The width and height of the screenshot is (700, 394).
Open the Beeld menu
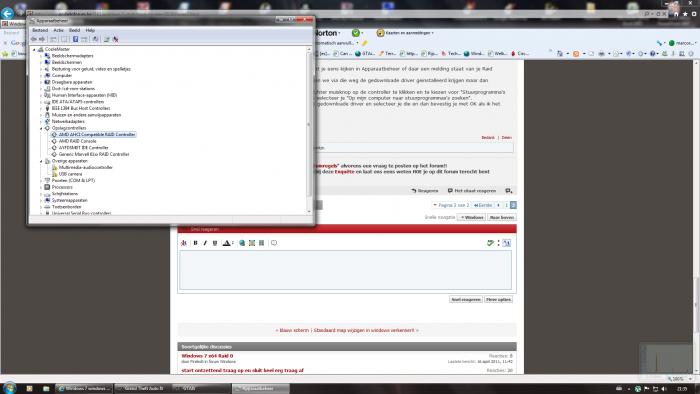coord(75,30)
